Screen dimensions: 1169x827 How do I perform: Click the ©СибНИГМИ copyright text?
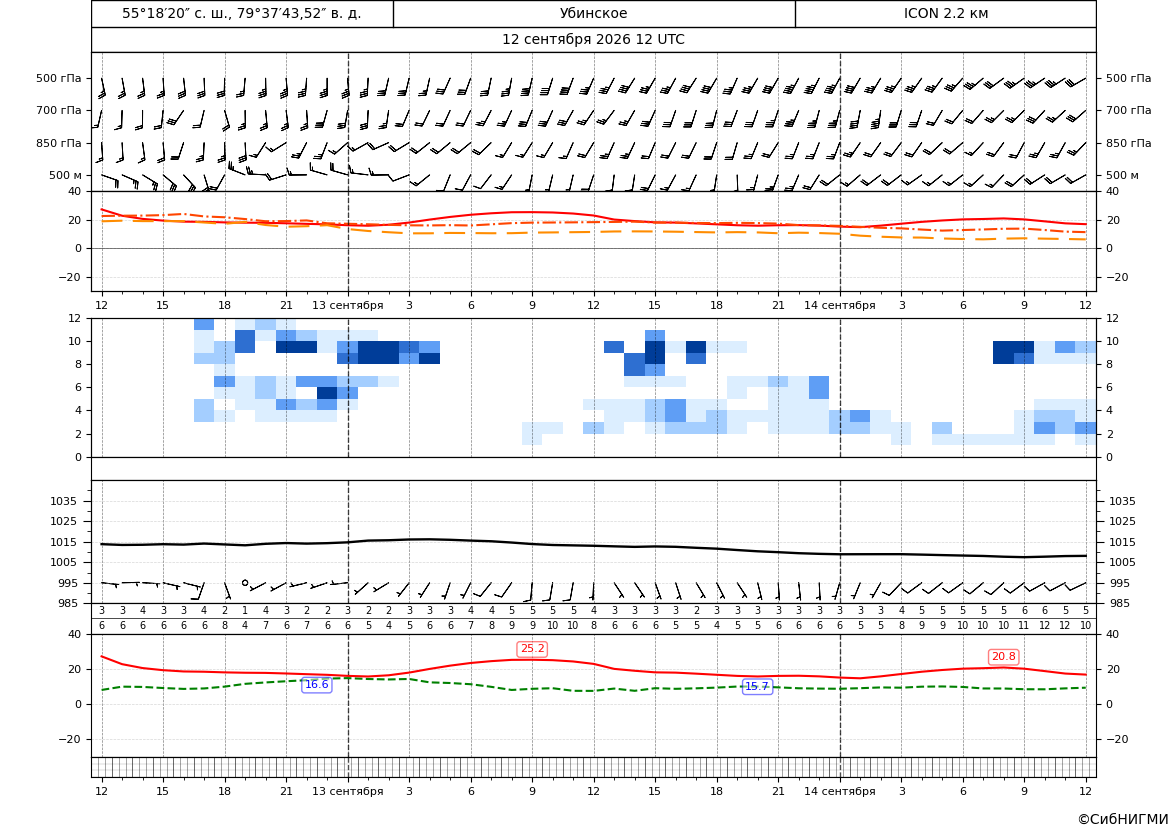(x=1123, y=820)
